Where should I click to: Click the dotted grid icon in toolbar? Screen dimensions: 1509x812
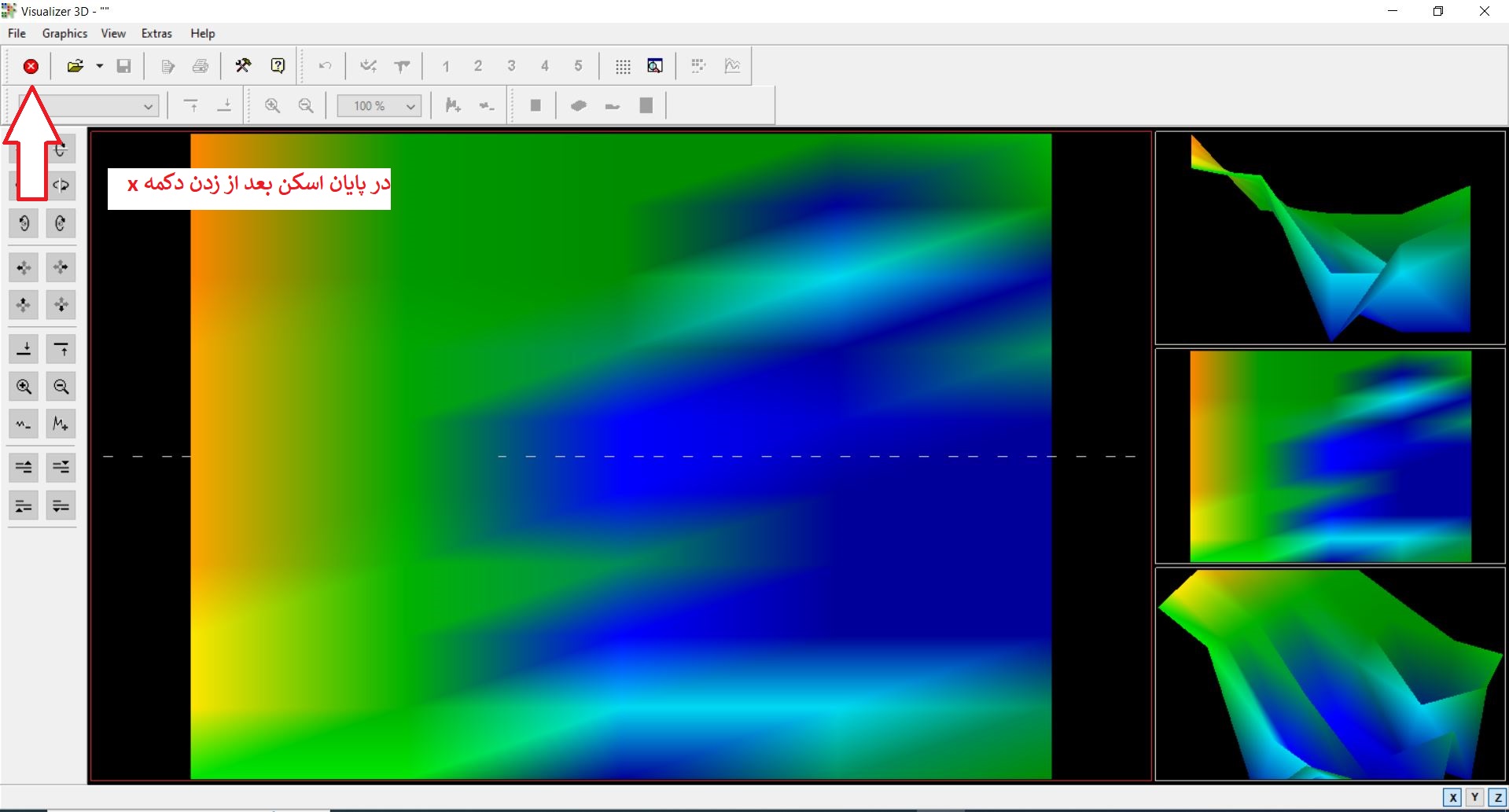click(x=623, y=66)
